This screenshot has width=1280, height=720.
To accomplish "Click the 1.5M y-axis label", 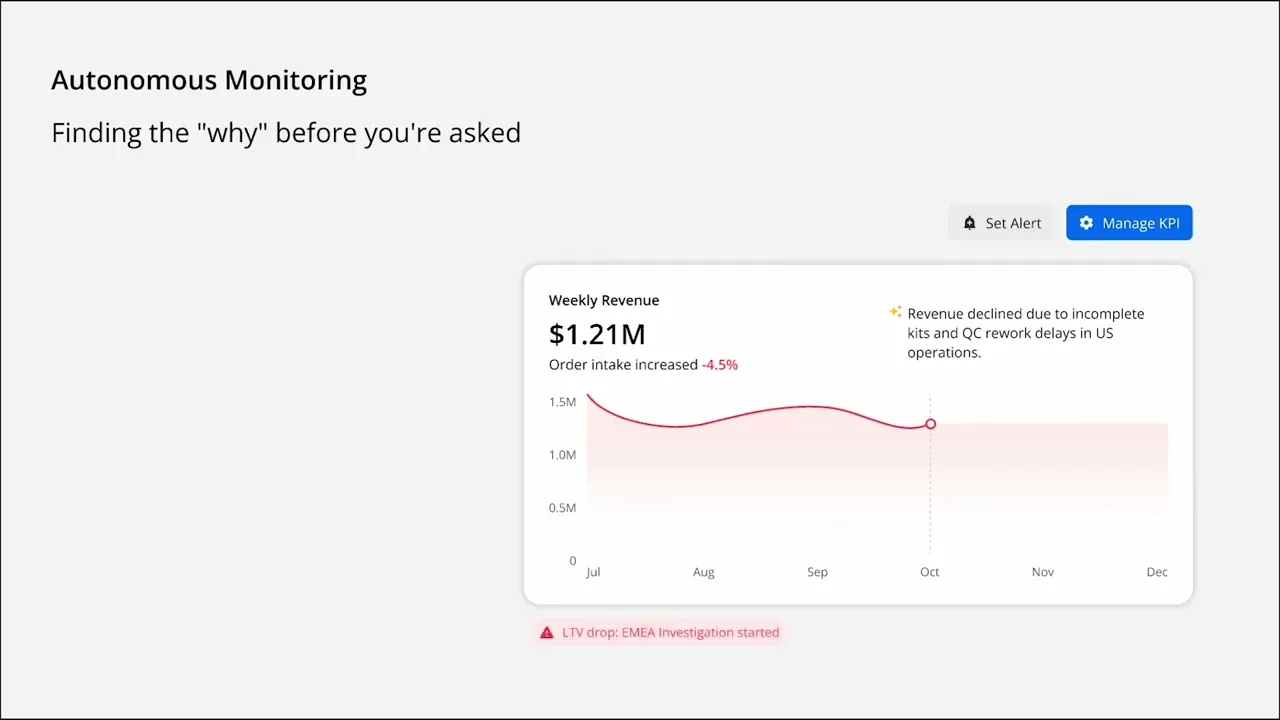I will tap(562, 402).
